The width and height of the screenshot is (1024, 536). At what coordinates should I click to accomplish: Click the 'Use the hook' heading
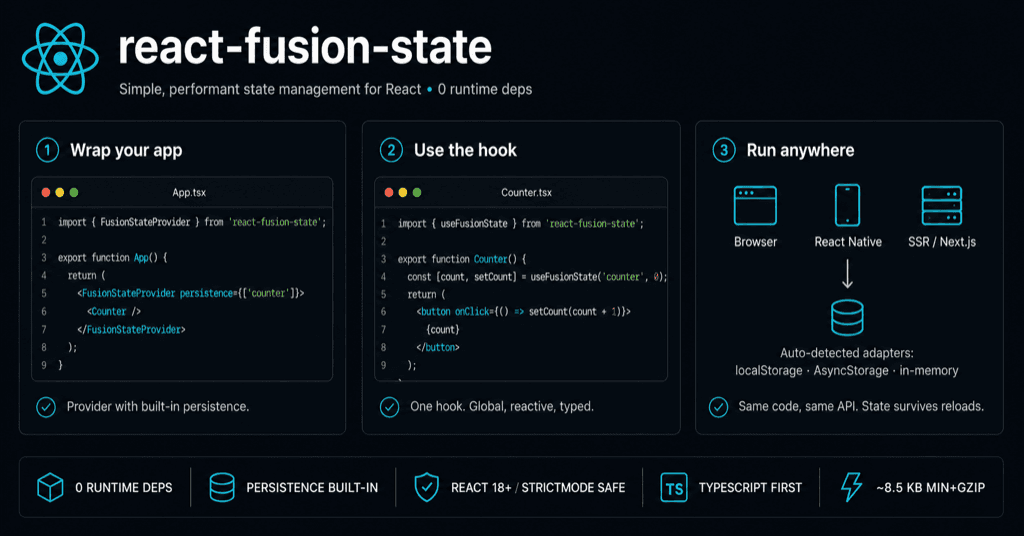click(x=465, y=150)
